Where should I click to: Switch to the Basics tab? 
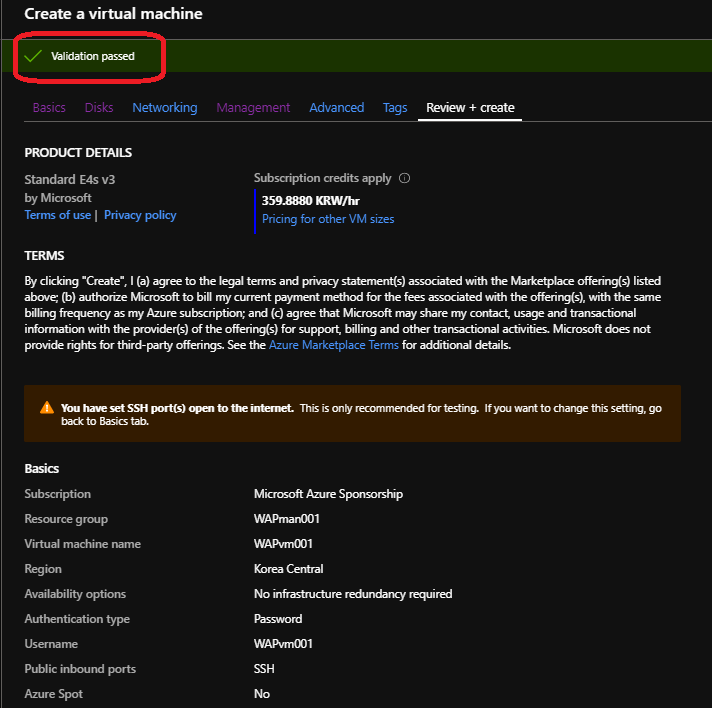(x=49, y=108)
